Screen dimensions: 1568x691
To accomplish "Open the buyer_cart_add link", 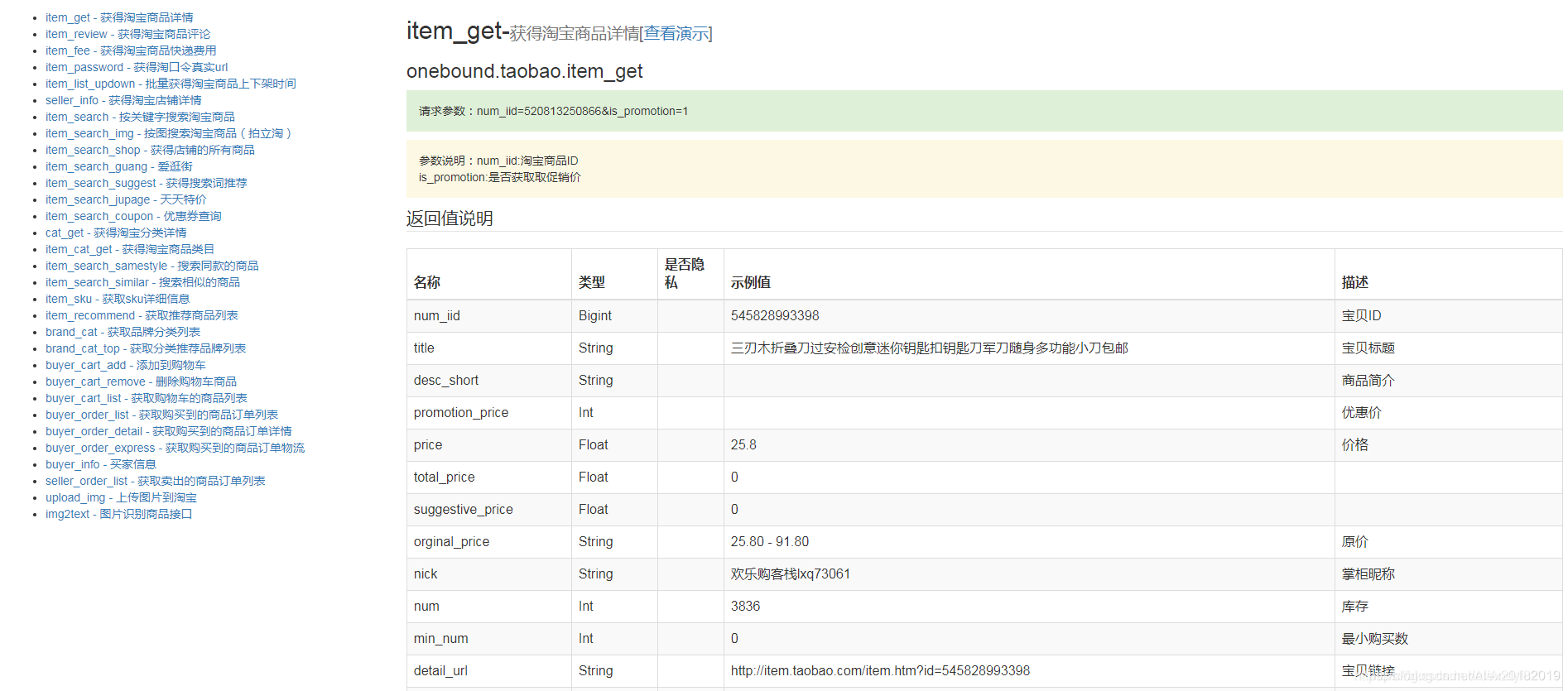I will point(126,365).
